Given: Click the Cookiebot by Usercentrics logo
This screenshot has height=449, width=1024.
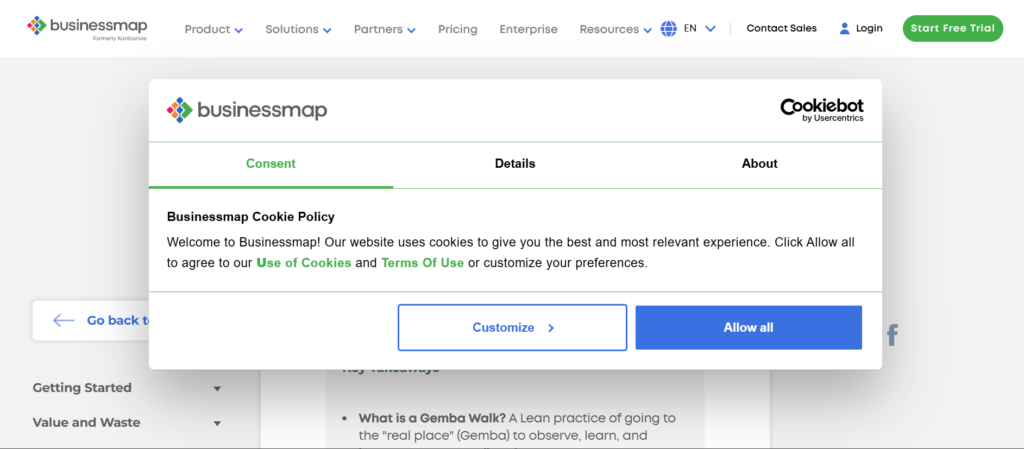Looking at the screenshot, I should 822,110.
